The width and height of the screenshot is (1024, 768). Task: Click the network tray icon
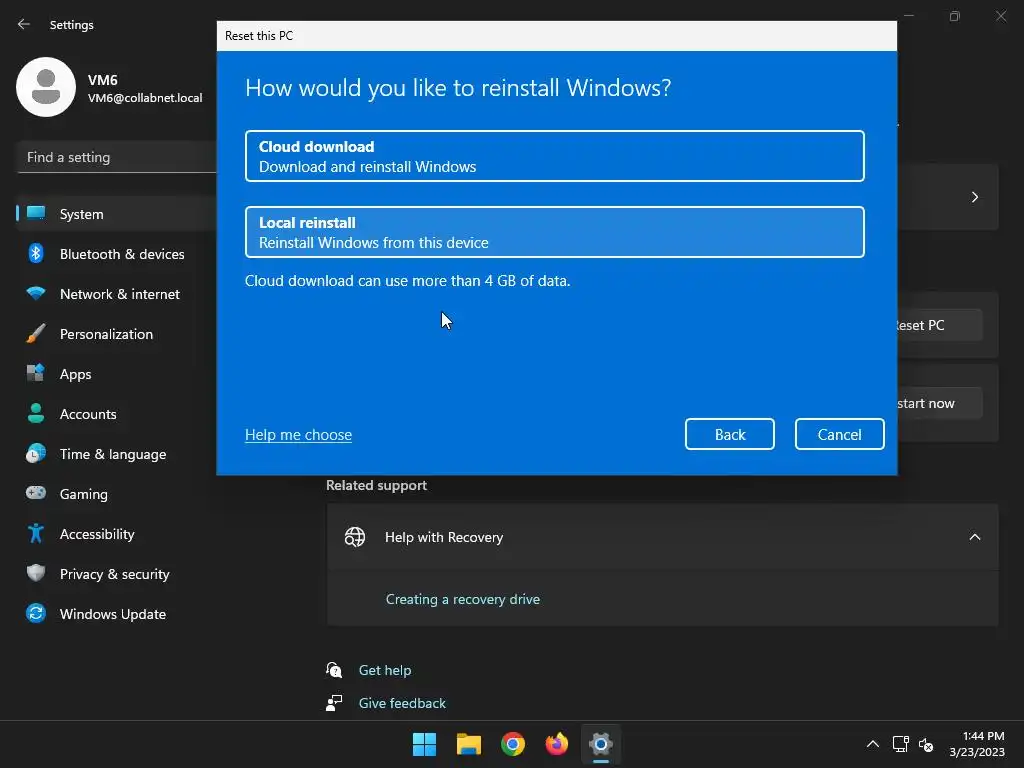click(x=901, y=744)
